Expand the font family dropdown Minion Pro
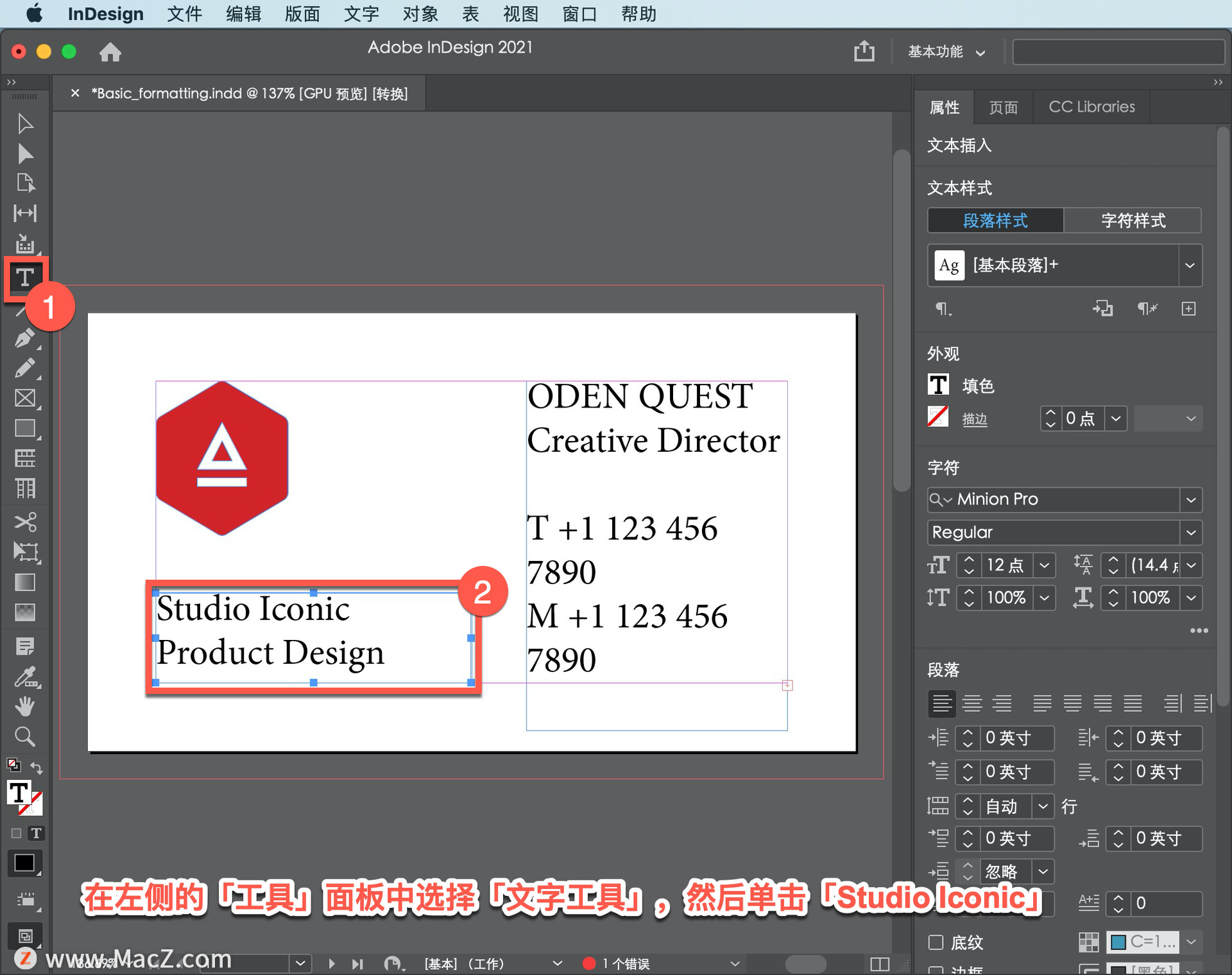The height and width of the screenshot is (975, 1232). tap(1192, 499)
